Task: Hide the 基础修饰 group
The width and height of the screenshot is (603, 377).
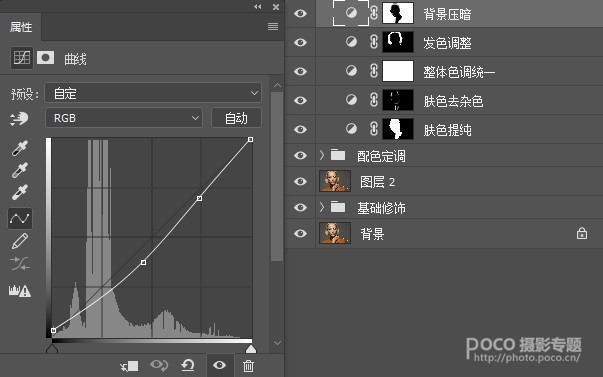Action: [300, 207]
